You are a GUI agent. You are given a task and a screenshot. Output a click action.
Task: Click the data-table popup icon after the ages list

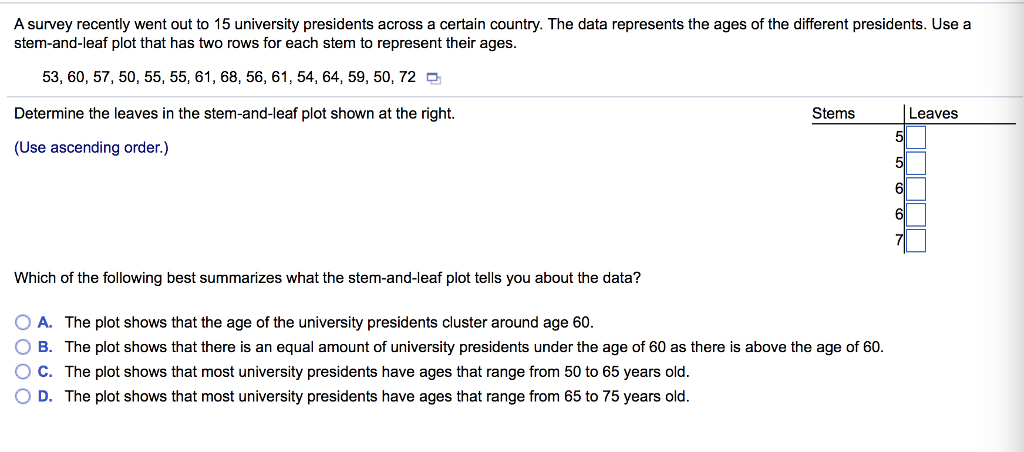[x=433, y=78]
